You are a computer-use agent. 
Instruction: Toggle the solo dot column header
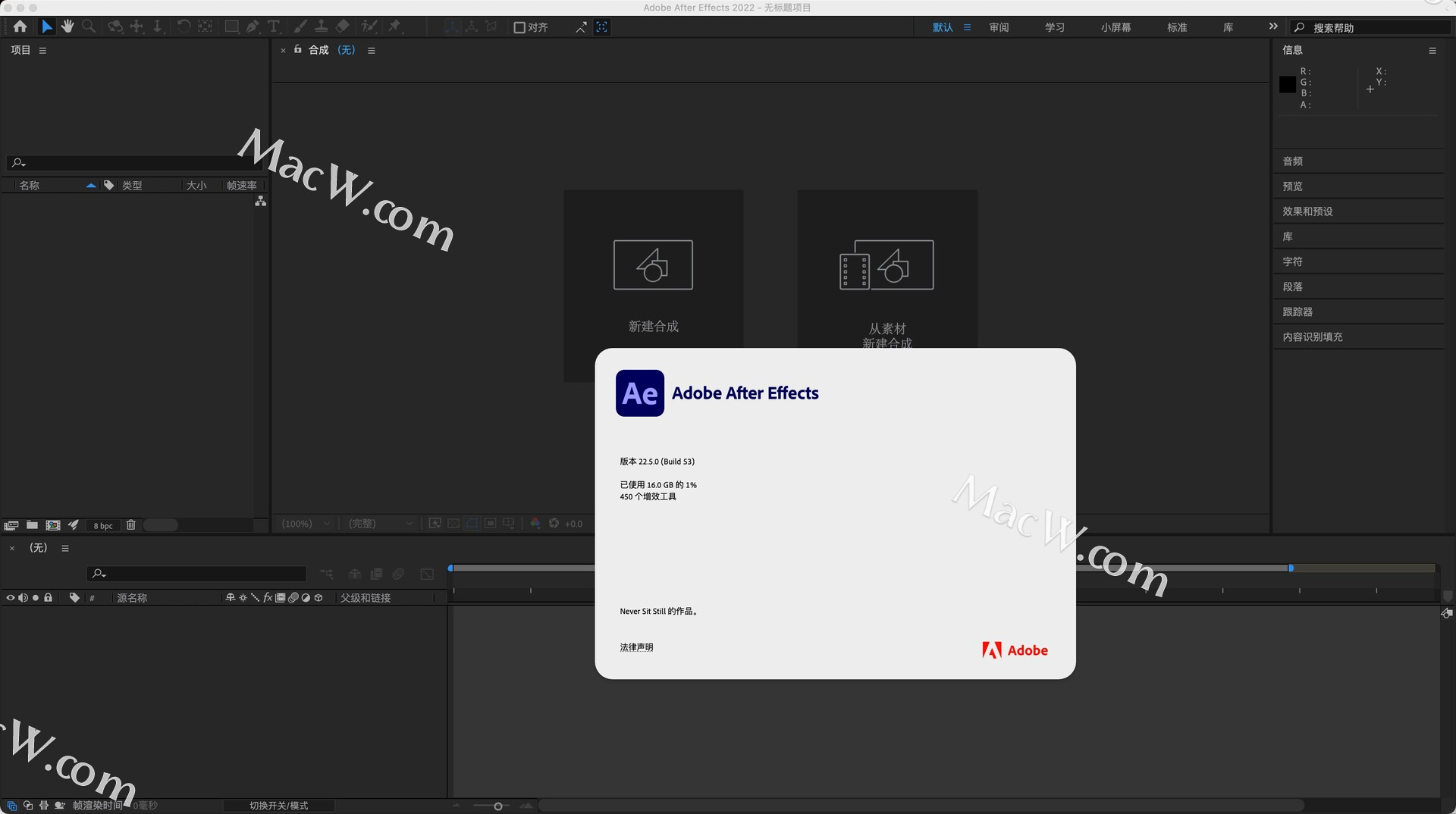[35, 597]
